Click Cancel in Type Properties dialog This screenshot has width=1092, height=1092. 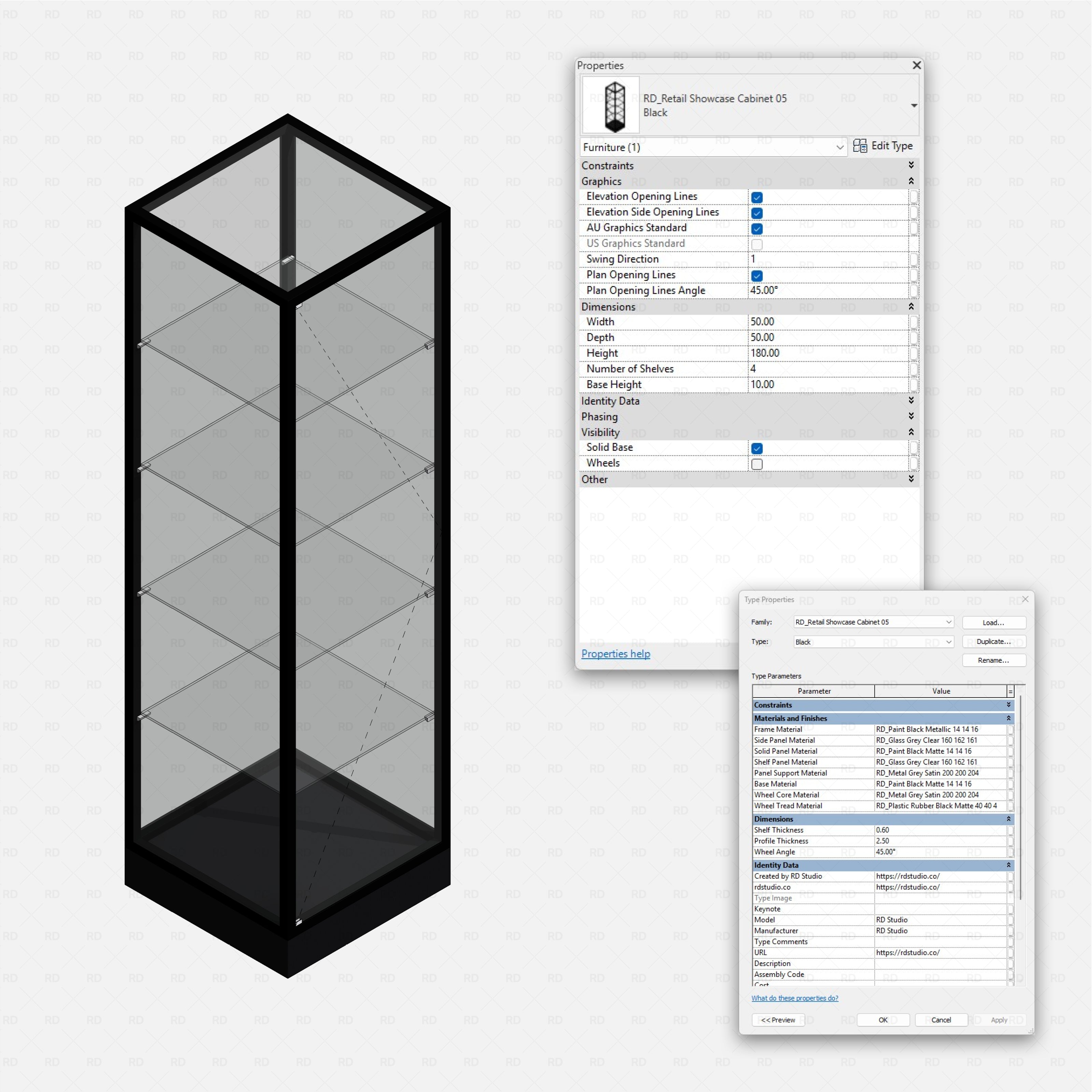941,1020
